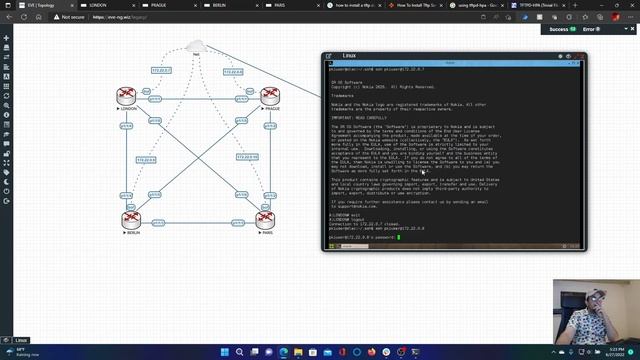The height and width of the screenshot is (360, 640).
Task: Open the browser profile avatar icon
Action: click(x=616, y=17)
